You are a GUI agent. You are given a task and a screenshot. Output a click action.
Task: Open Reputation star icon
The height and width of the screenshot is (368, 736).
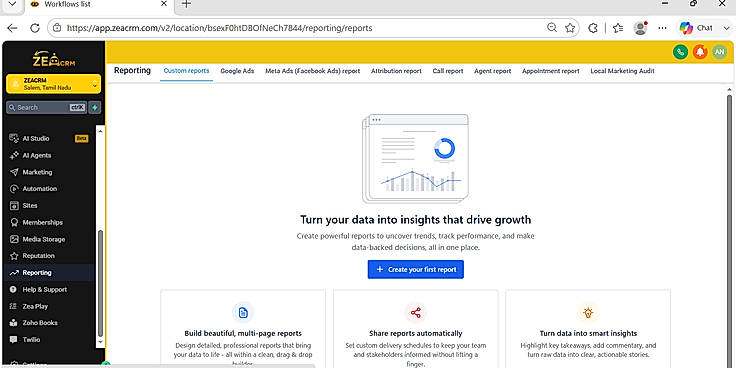coord(14,256)
